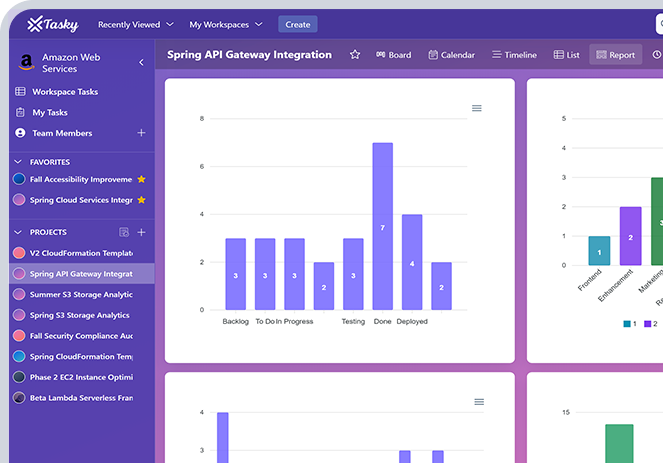Screen dimensions: 663x463
Task: Click the Create button
Action: [297, 24]
